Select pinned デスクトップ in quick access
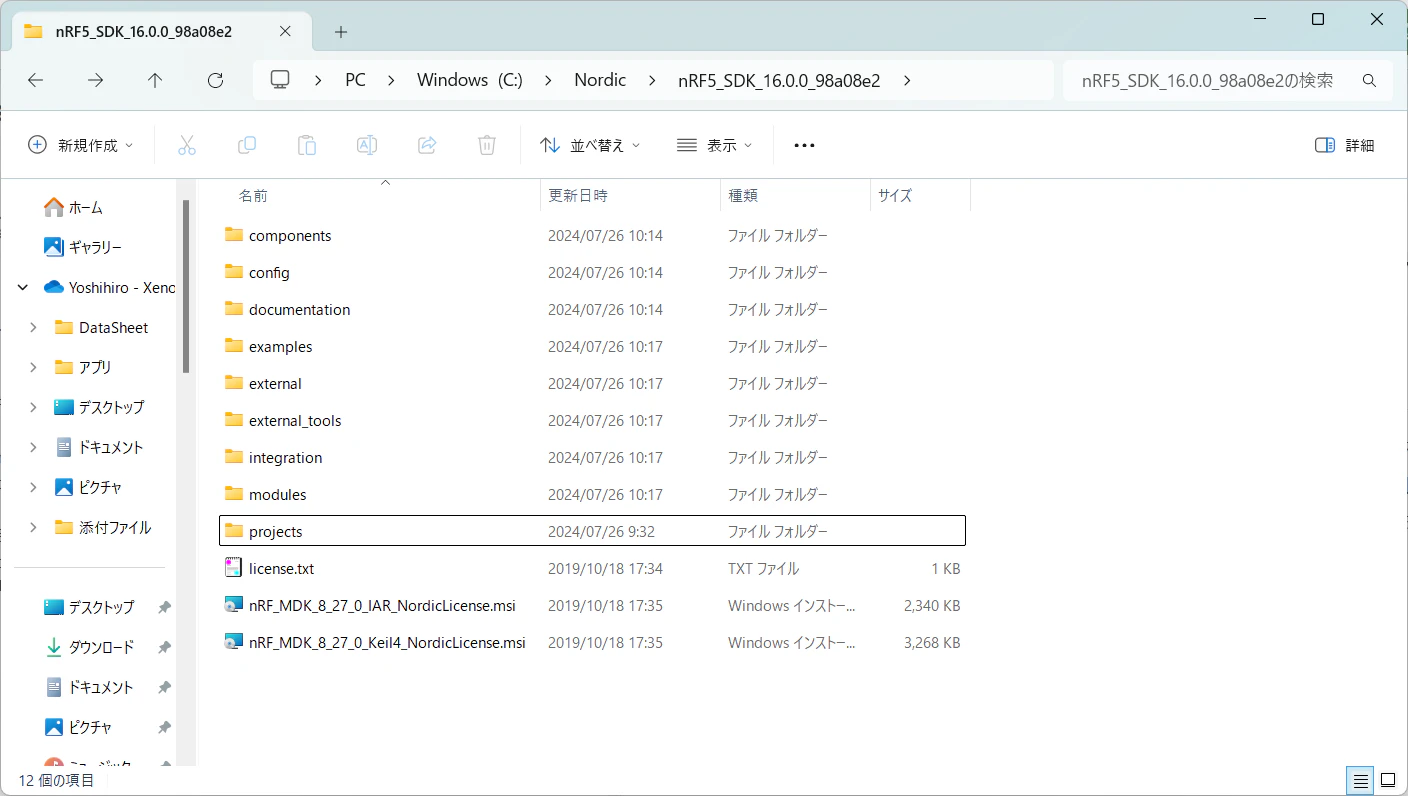The image size is (1408, 796). click(x=101, y=607)
